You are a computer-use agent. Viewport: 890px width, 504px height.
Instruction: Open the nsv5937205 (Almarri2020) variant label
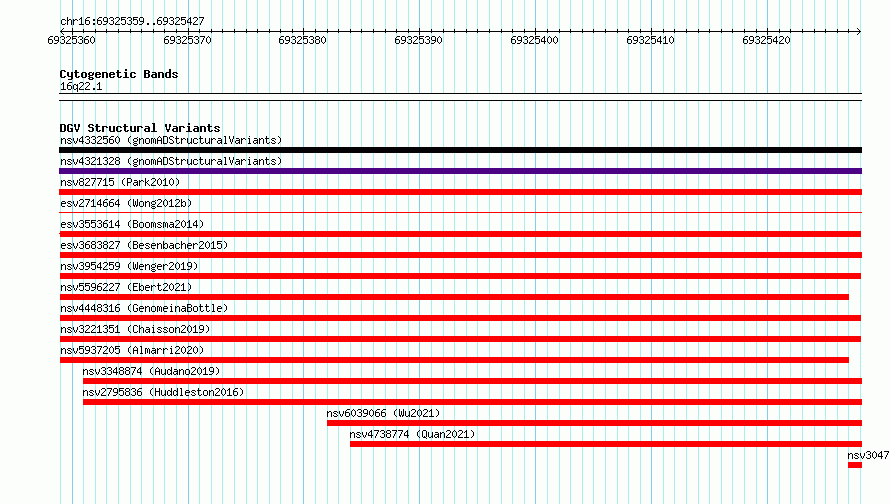132,350
